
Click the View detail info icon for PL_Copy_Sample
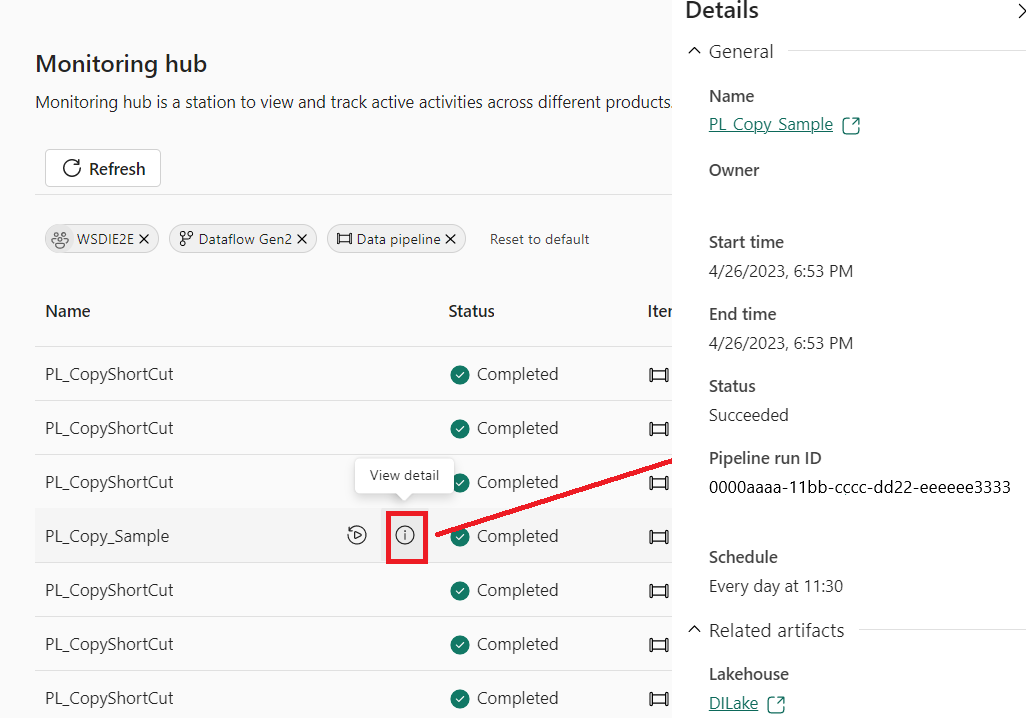click(405, 535)
